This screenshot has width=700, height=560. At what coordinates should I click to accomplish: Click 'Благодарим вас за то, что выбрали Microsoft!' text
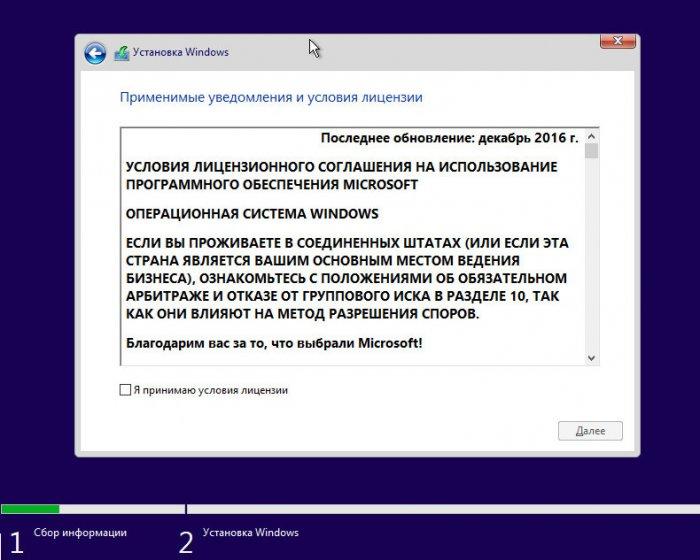274,343
